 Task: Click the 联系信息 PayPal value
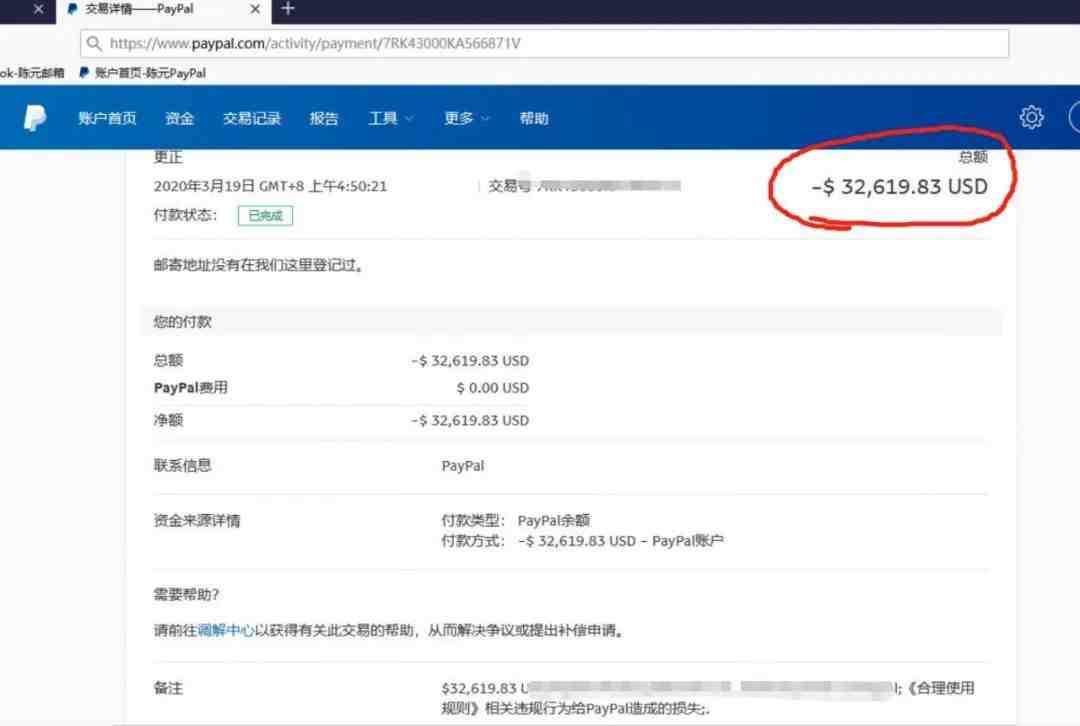pos(463,466)
